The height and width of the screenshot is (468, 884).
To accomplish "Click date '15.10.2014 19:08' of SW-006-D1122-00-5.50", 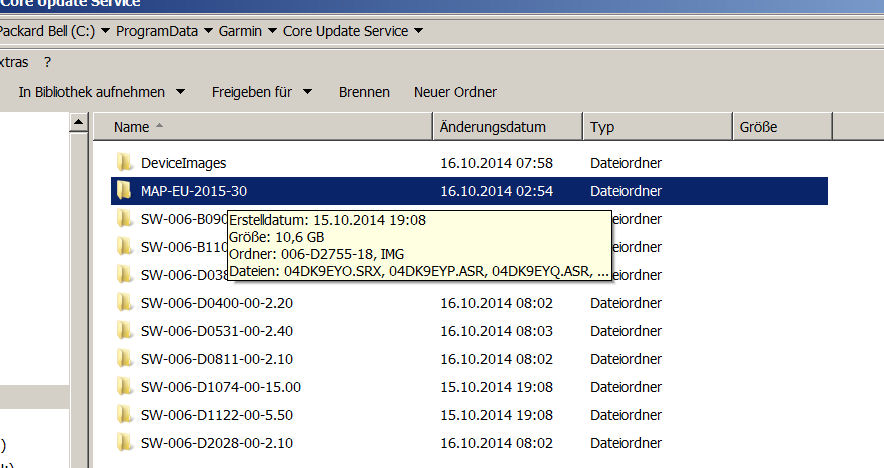I will click(x=497, y=415).
